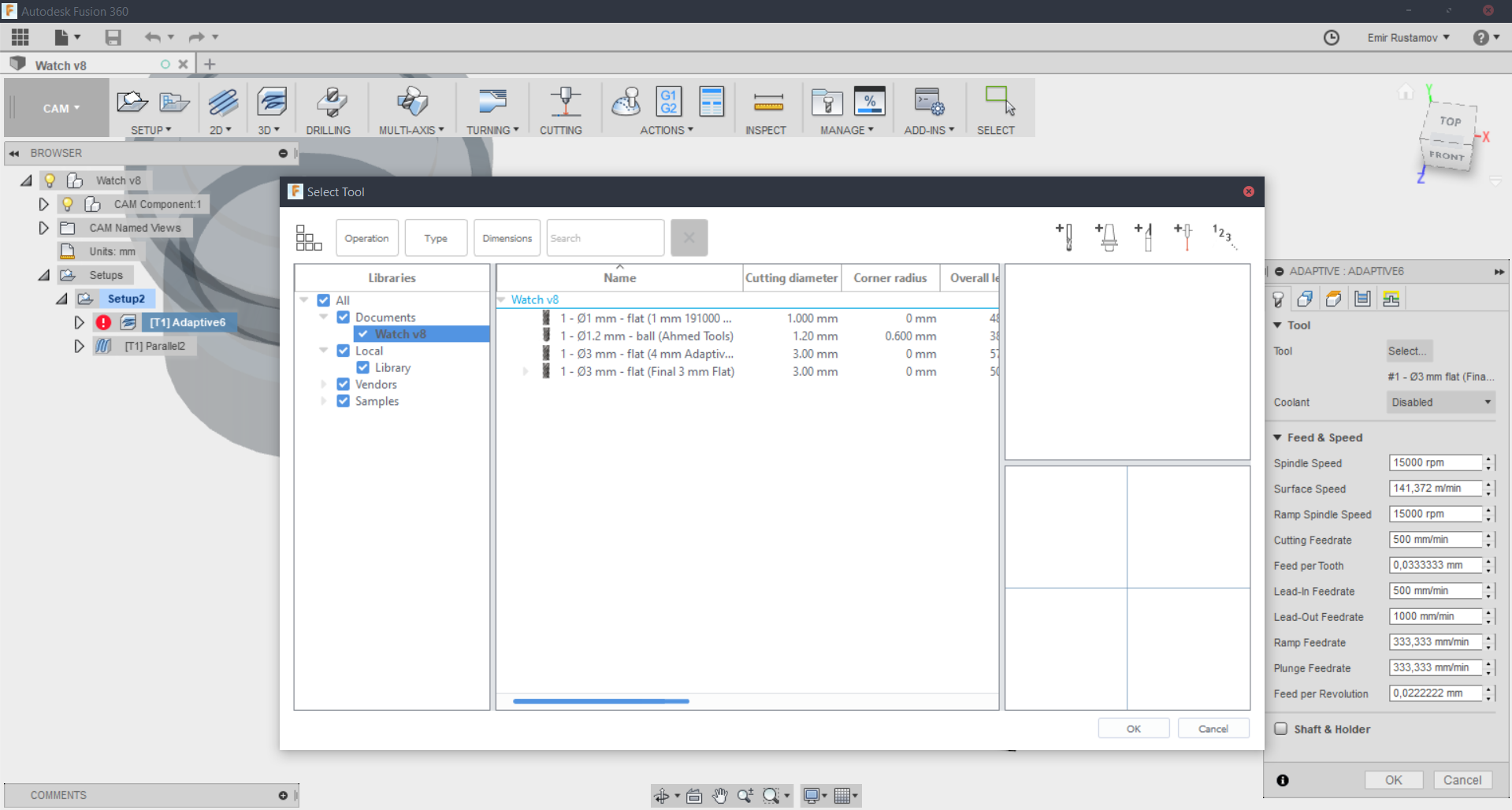The height and width of the screenshot is (810, 1512).
Task: Cancel the Select Tool dialog
Action: coord(1213,729)
